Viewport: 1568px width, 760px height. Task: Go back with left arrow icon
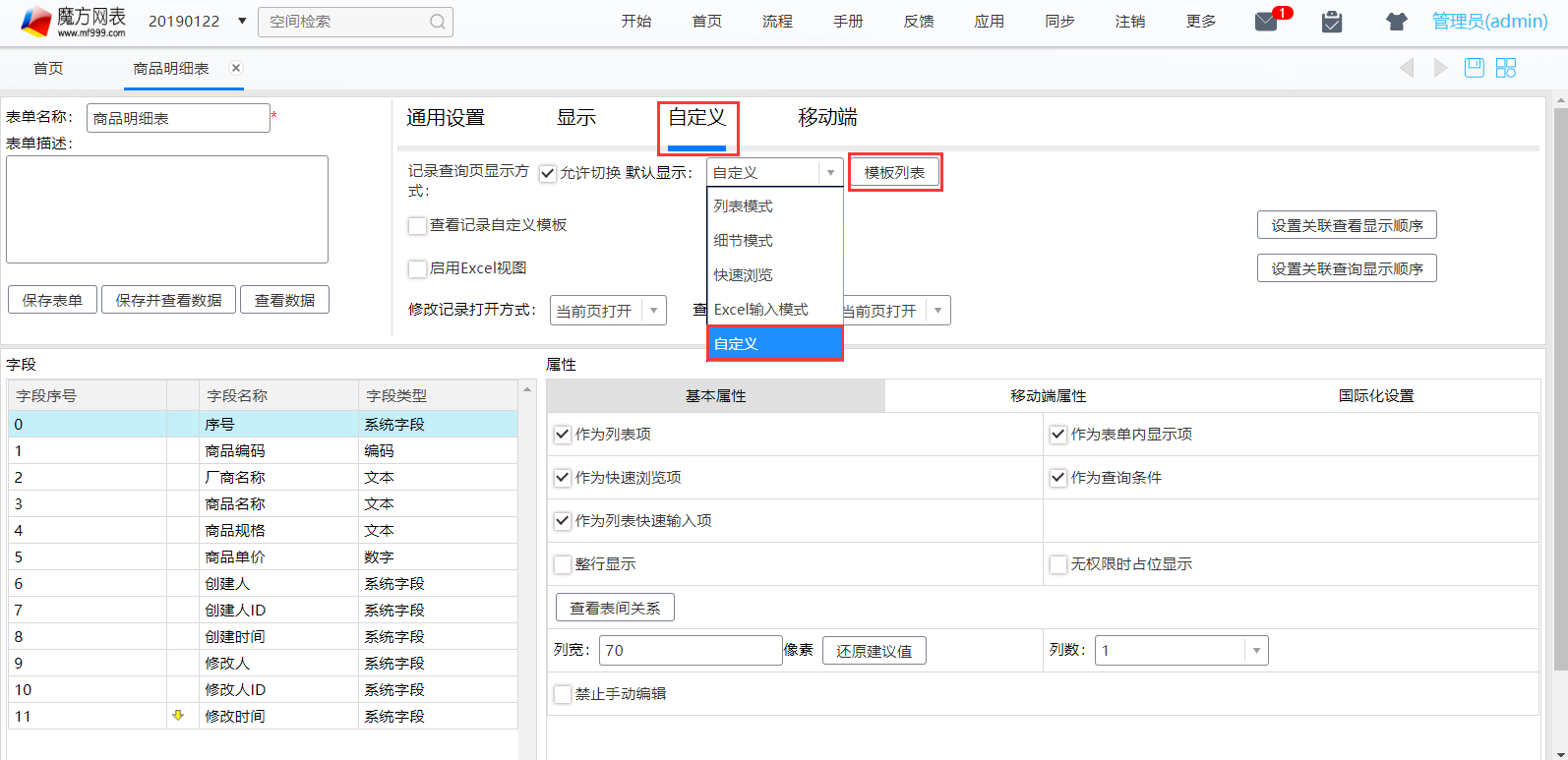point(1407,68)
